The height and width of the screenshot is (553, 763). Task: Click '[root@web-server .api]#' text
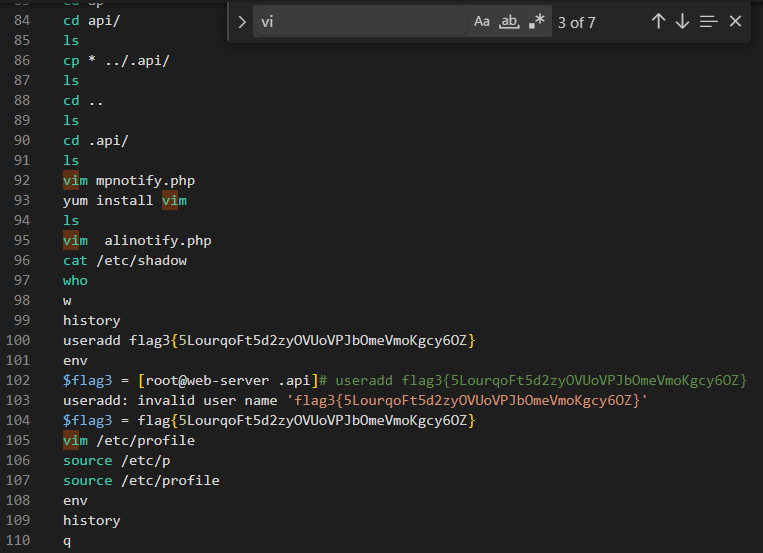tap(233, 380)
